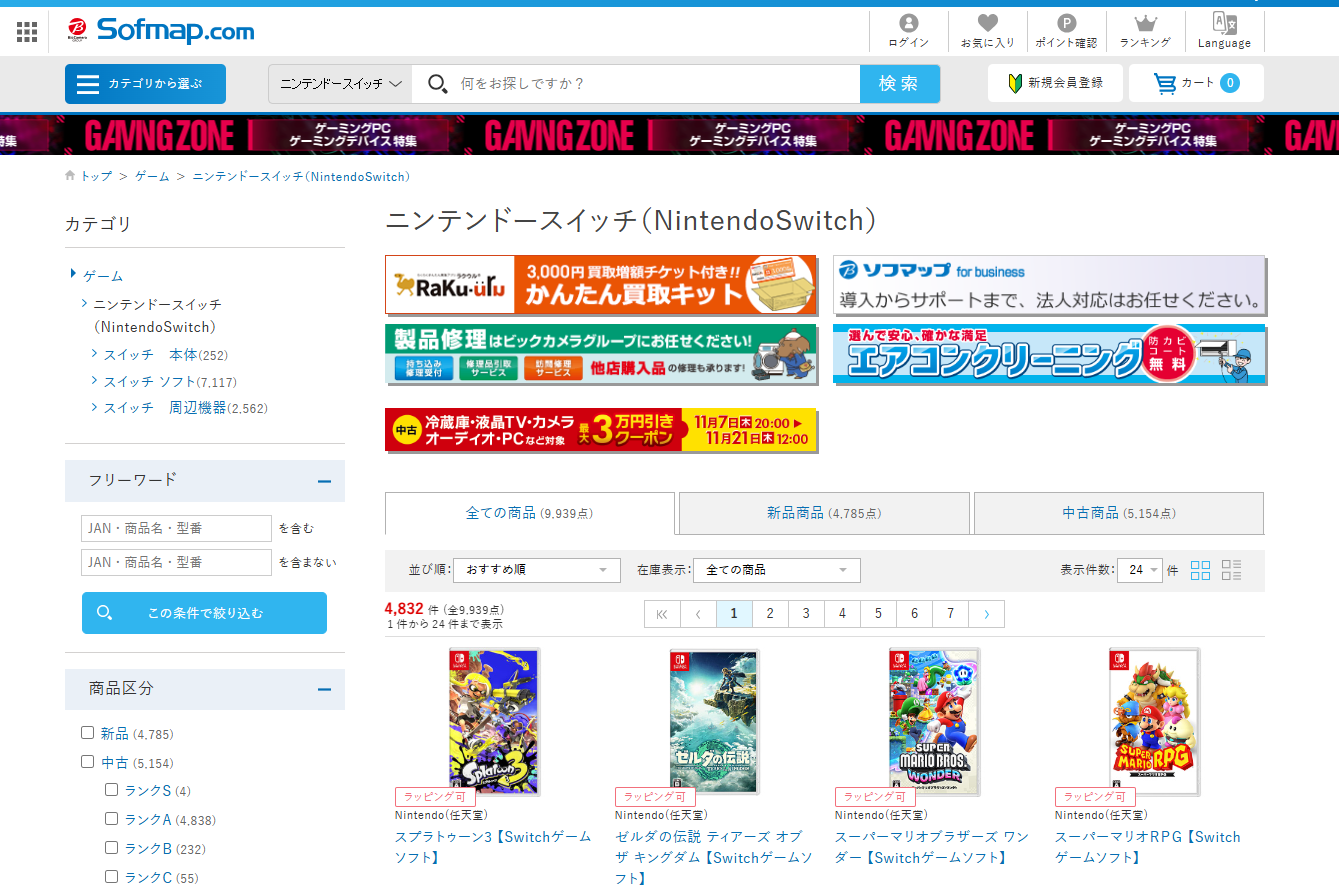Open the ゼルダの伝説 product title link
The width and height of the screenshot is (1339, 889).
(x=714, y=857)
